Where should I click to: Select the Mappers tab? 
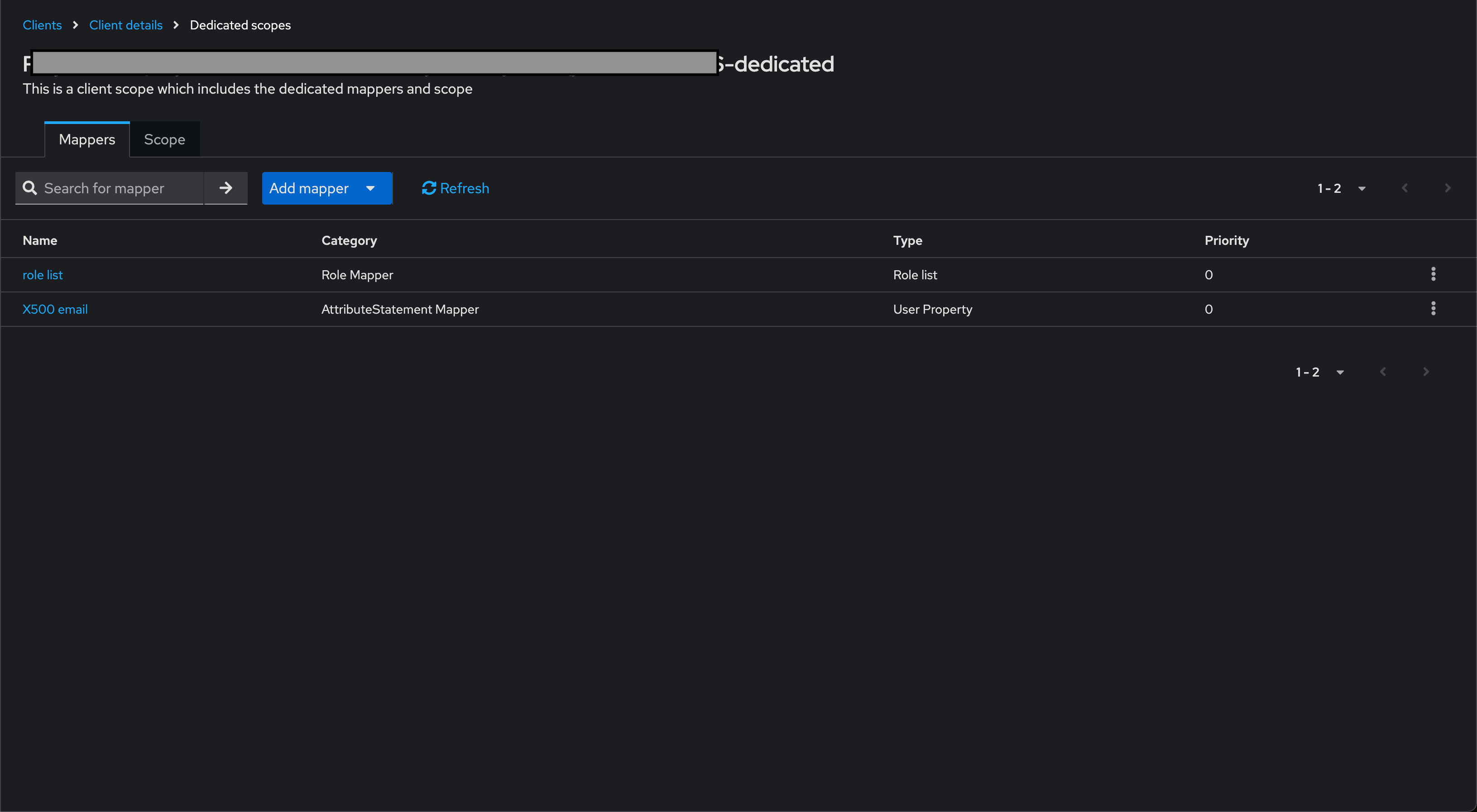86,139
